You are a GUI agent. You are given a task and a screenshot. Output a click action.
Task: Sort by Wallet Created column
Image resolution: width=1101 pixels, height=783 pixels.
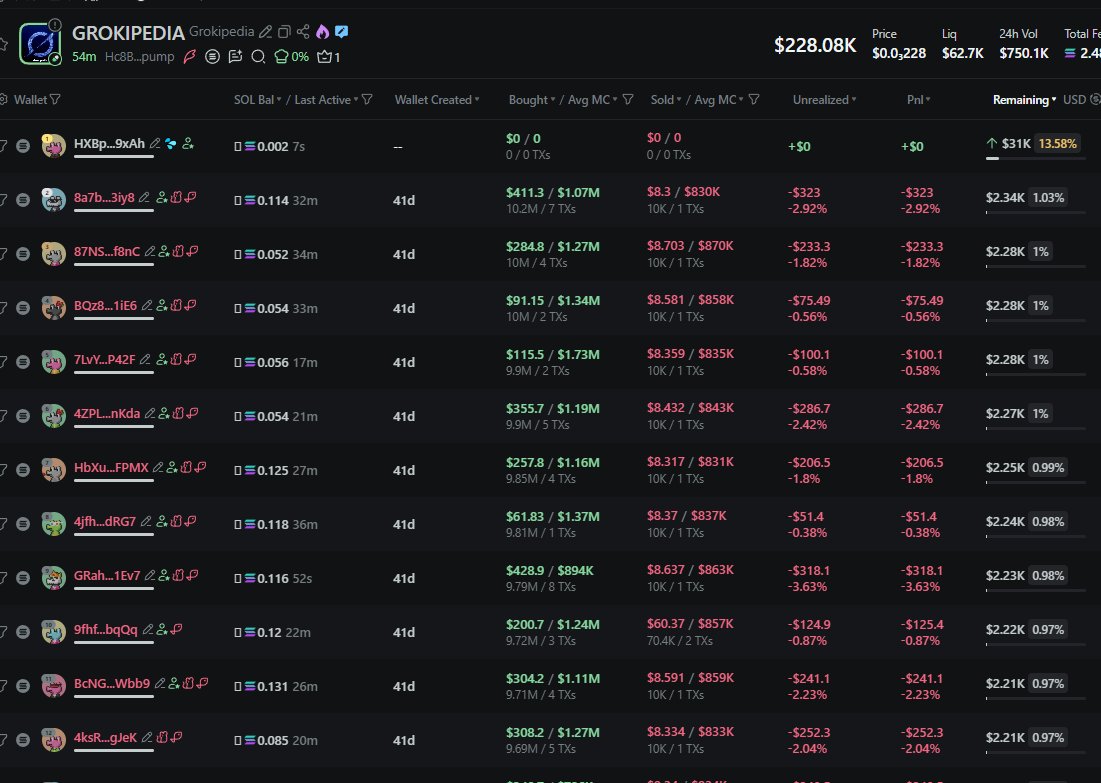(x=437, y=100)
